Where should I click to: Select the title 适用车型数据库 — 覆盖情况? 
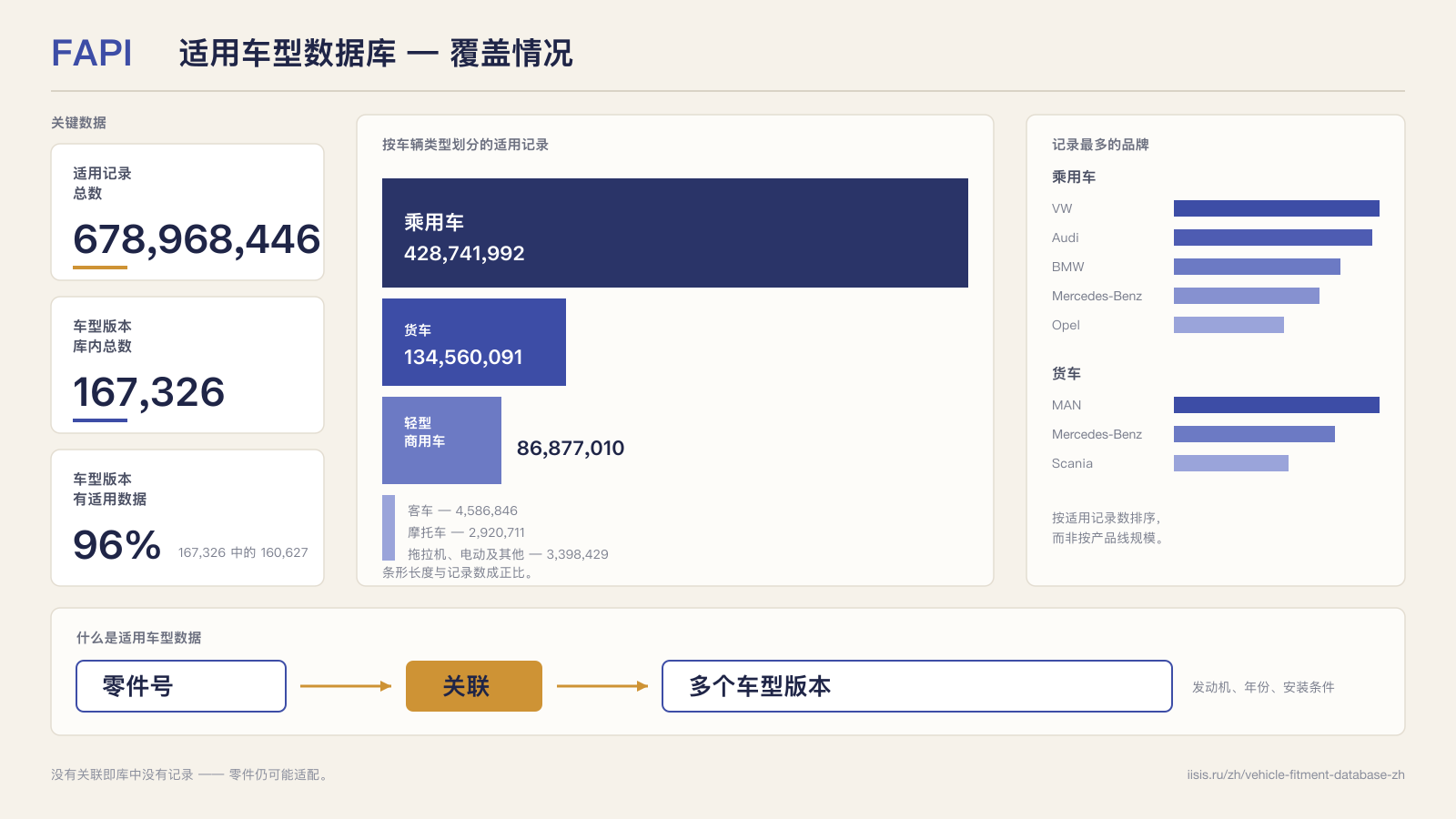point(375,54)
